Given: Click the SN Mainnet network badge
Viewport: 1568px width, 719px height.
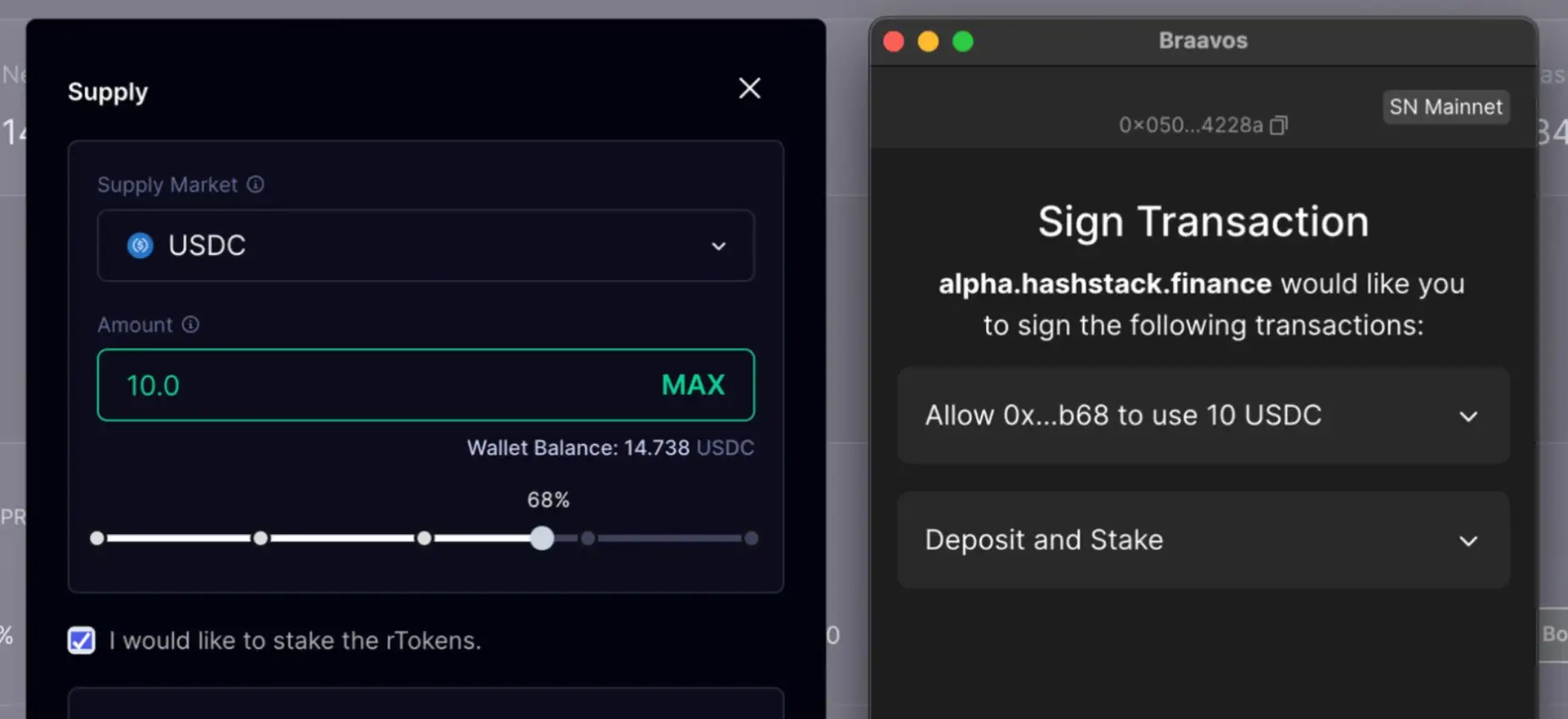Looking at the screenshot, I should 1445,107.
